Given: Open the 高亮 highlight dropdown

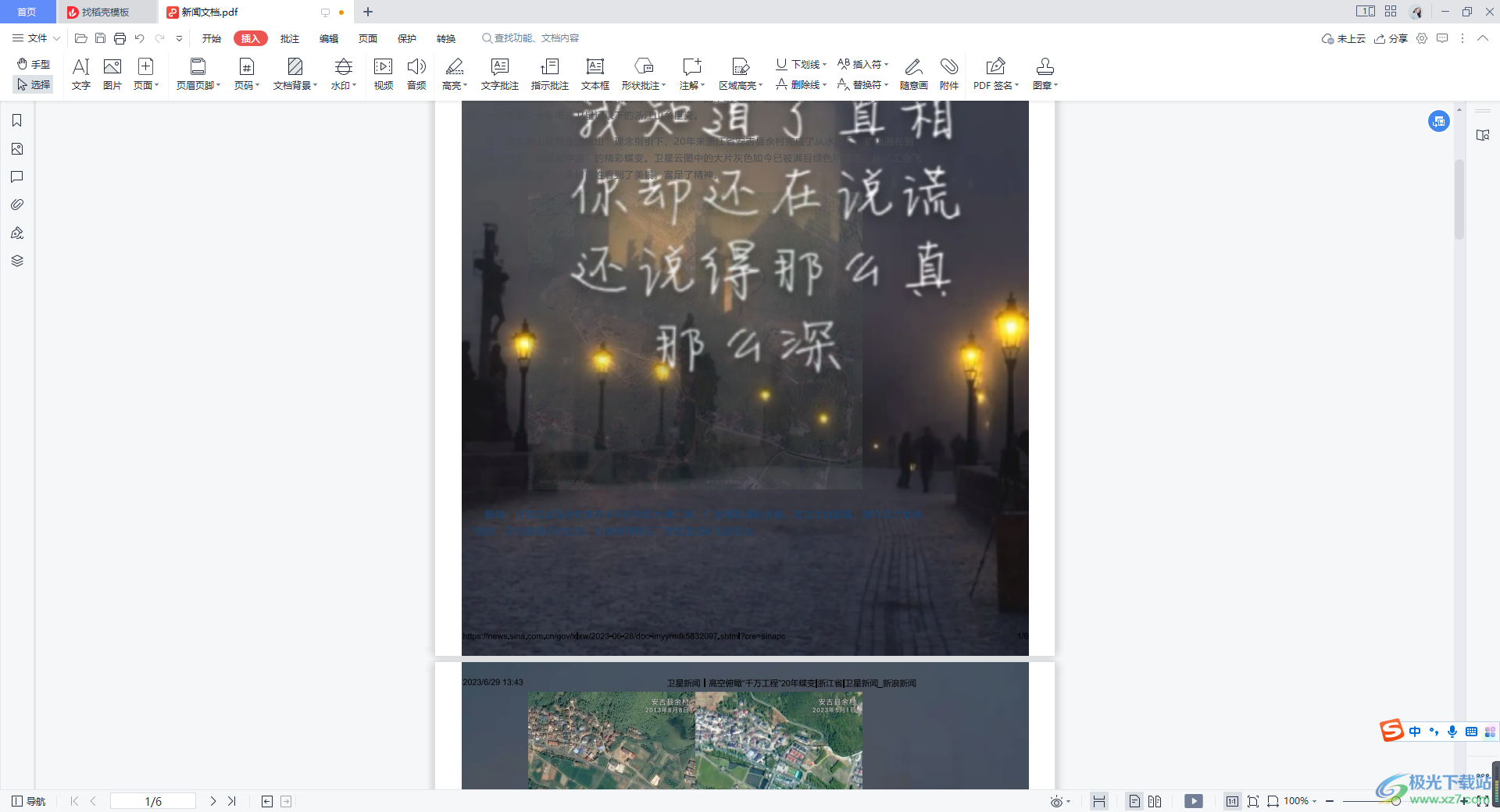Looking at the screenshot, I should (x=455, y=74).
